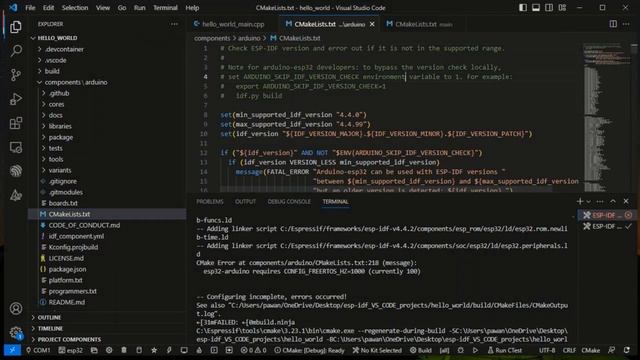Click the full clean trash icon in status bar
The image size is (640, 360).
click(124, 350)
